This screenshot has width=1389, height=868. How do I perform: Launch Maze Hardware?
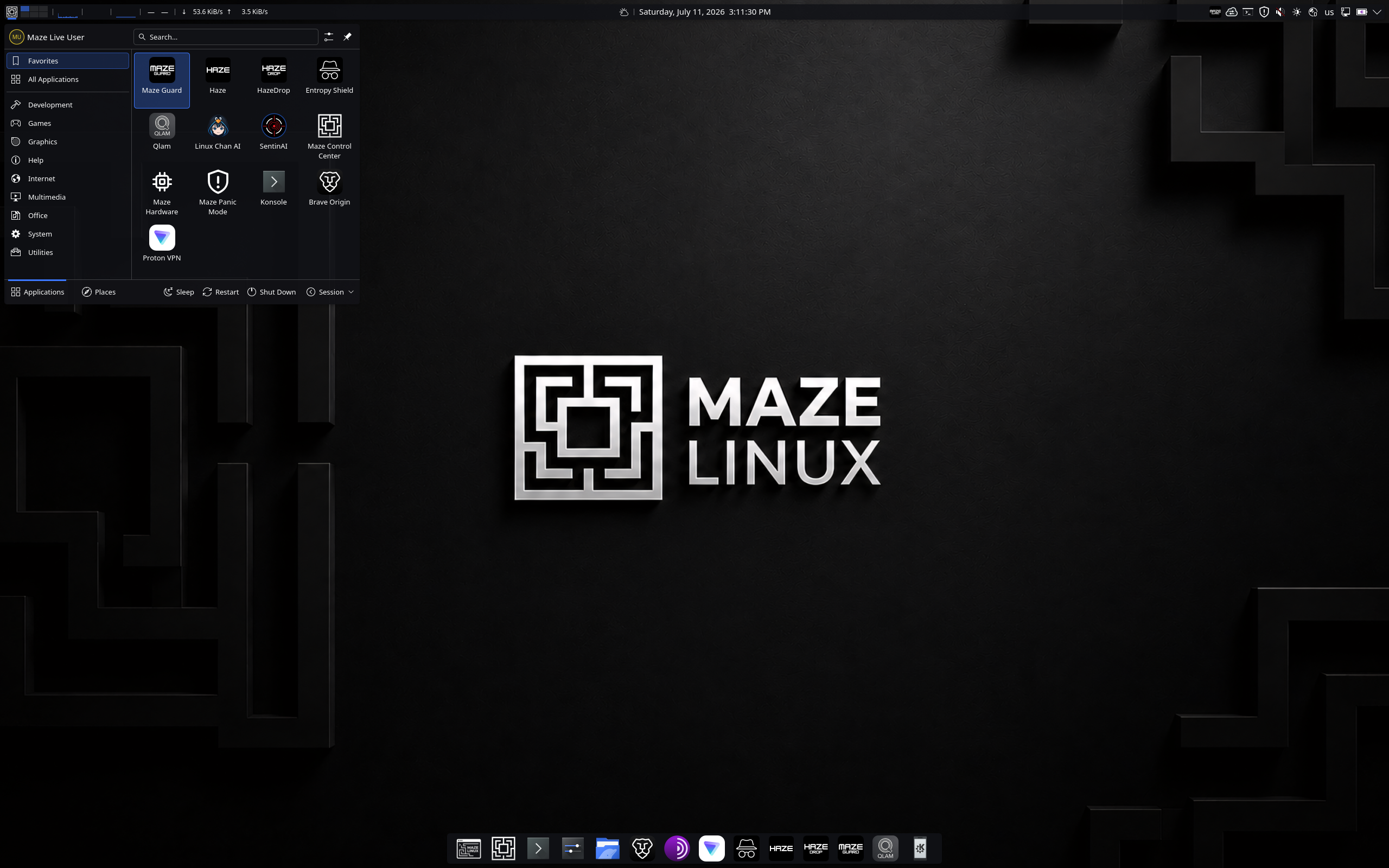162,192
